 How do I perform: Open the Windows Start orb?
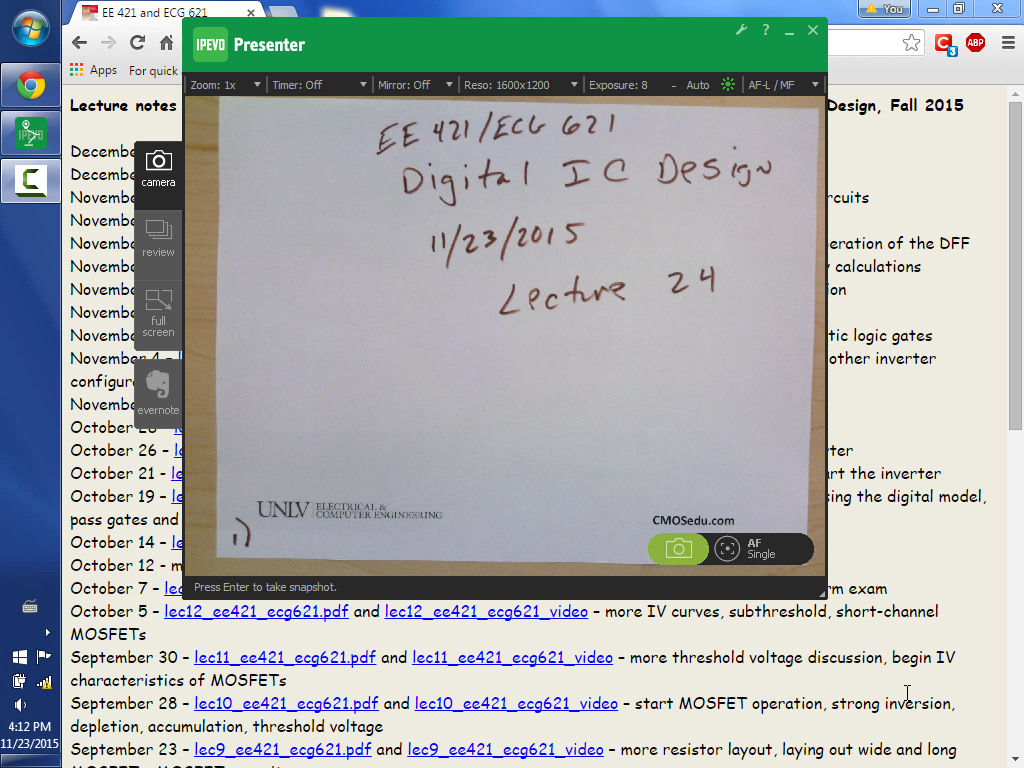coord(31,30)
